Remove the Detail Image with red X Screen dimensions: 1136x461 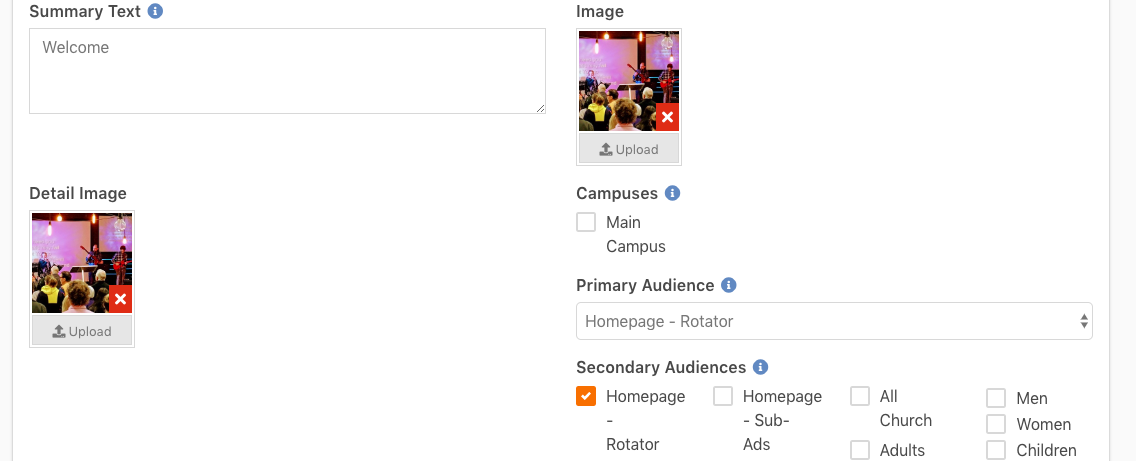point(121,300)
